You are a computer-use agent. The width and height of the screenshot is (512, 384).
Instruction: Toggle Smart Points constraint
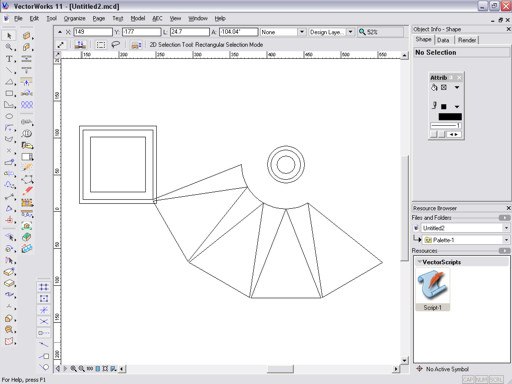[x=44, y=333]
